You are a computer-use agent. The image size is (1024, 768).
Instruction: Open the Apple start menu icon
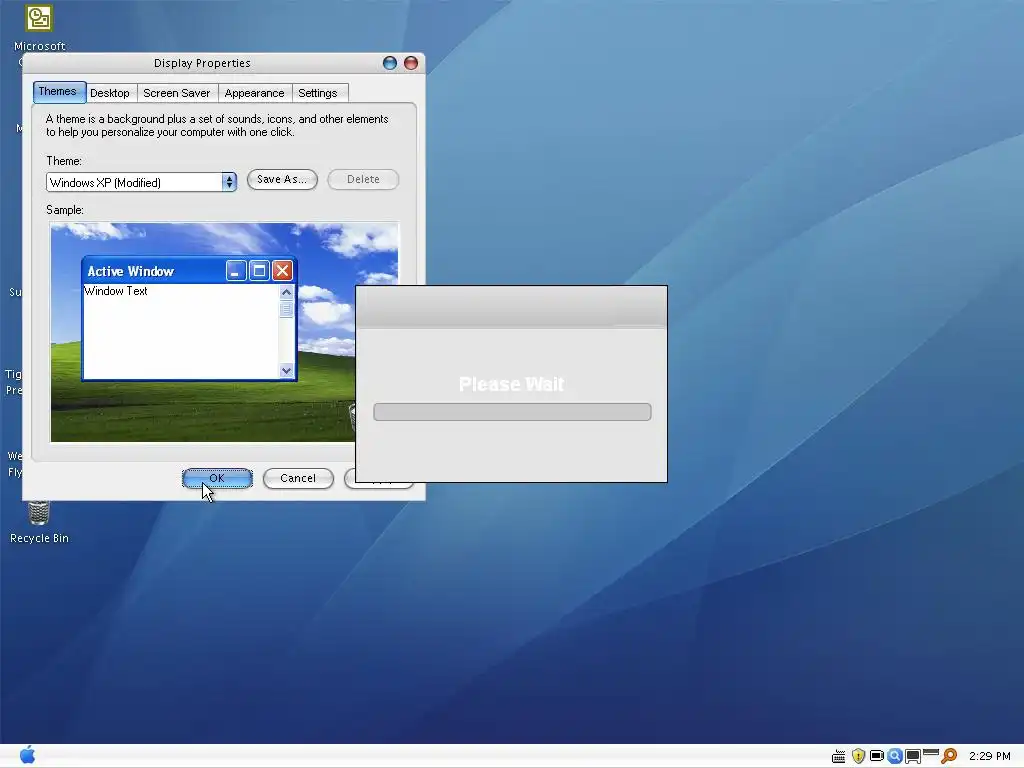(27, 755)
